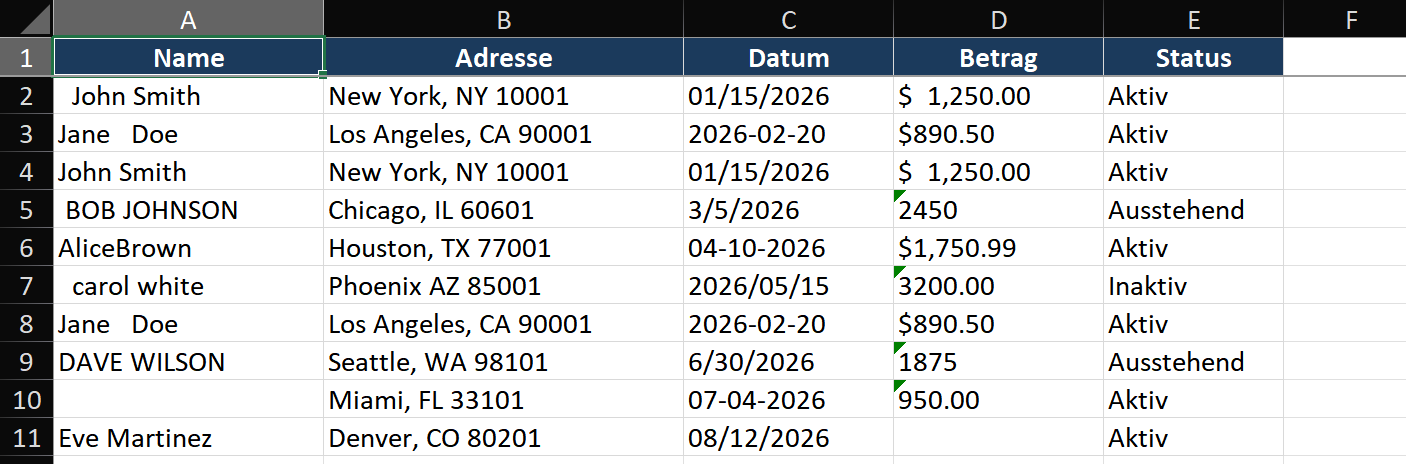Select the "Eve Martinez" cell
Viewport: 1406px width, 464px height.
(x=188, y=437)
